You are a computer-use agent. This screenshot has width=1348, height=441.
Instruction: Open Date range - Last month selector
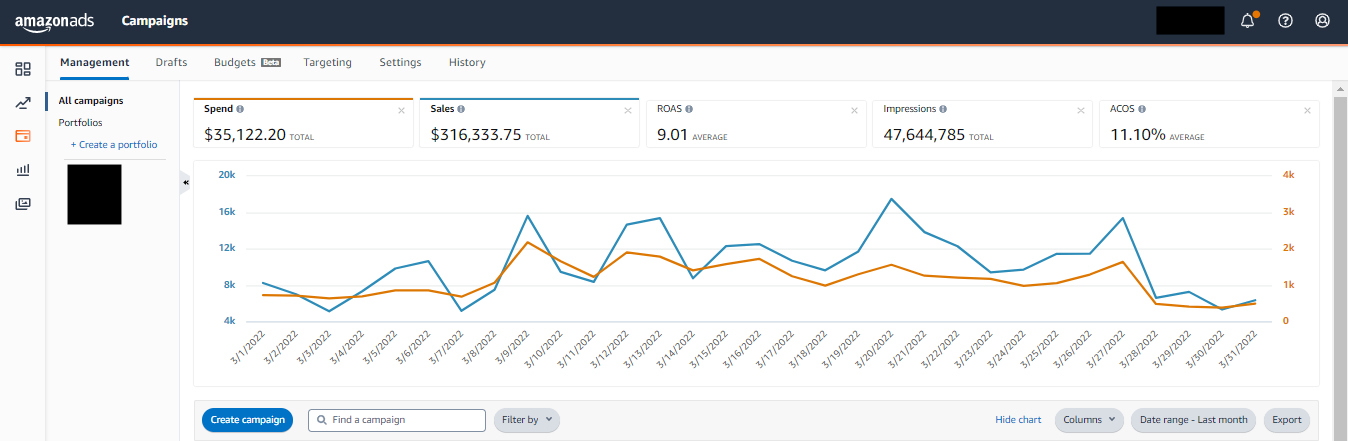(1194, 420)
